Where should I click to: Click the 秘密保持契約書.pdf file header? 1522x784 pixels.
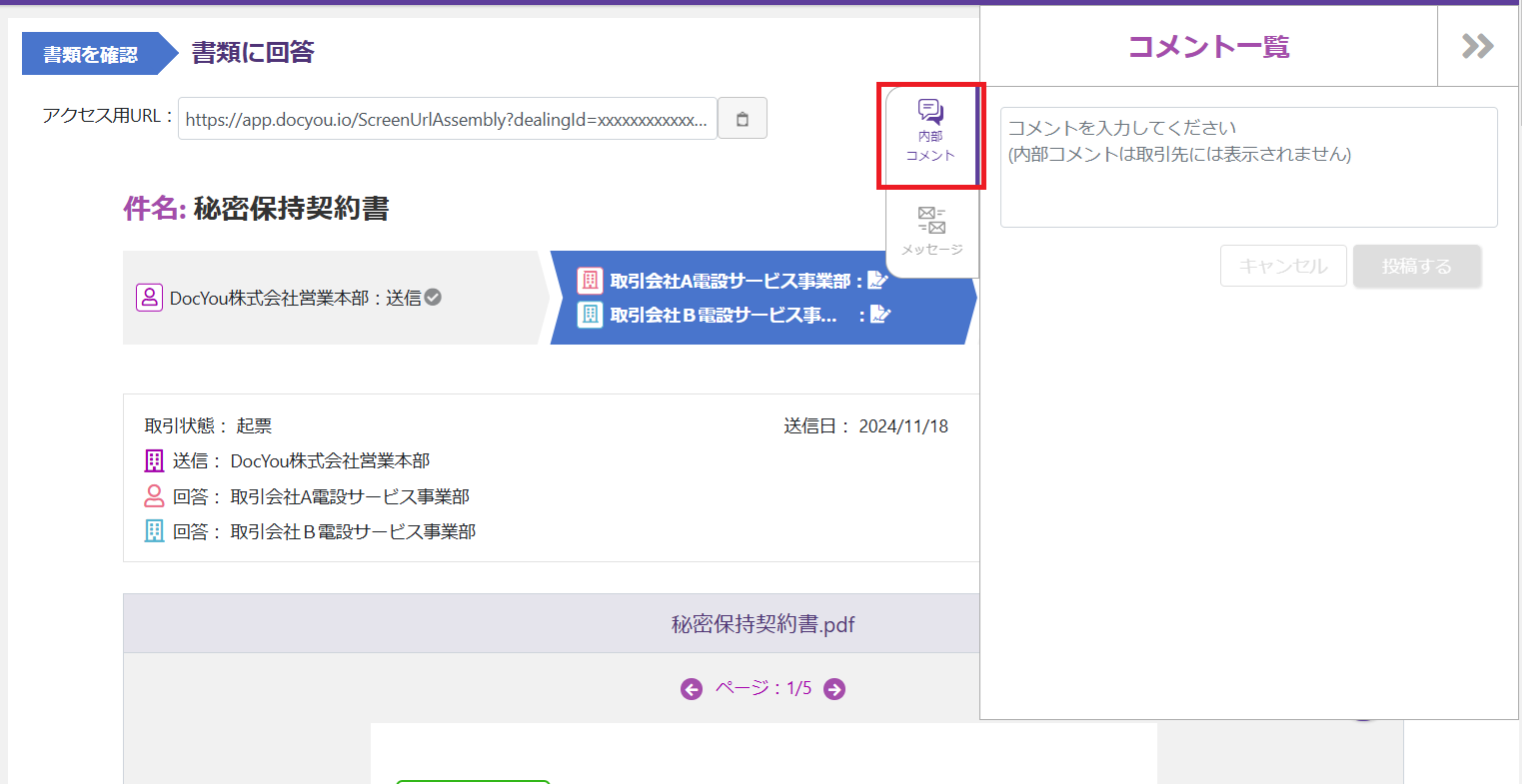pos(762,625)
